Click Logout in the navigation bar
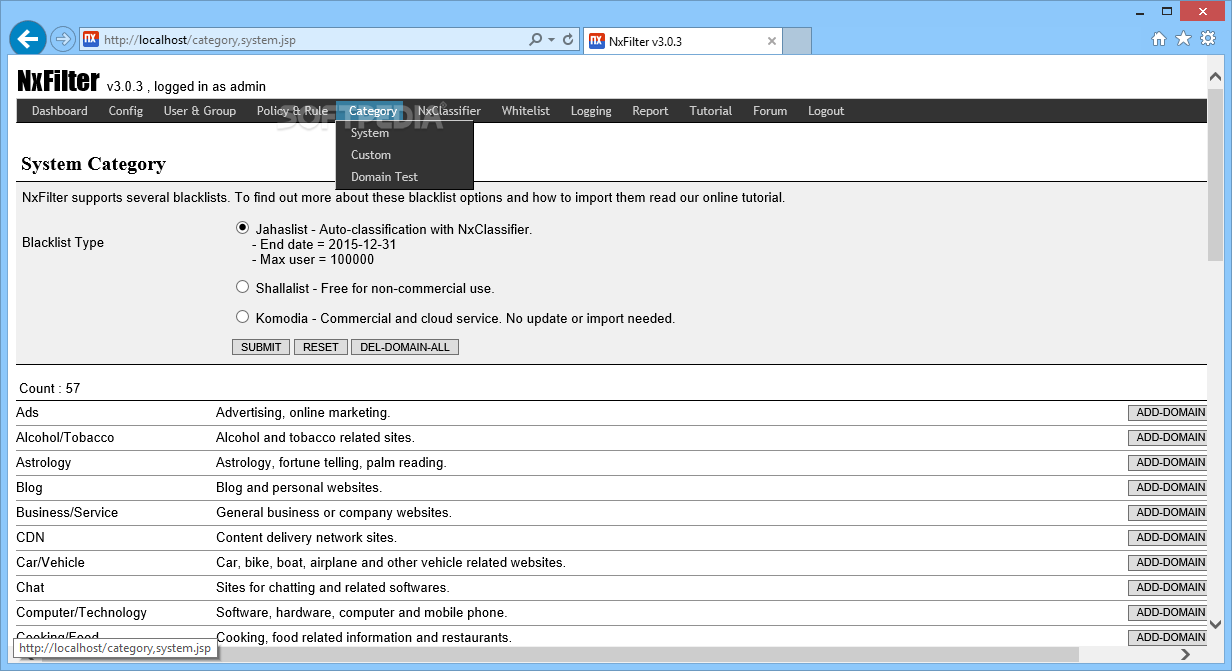The height and width of the screenshot is (671, 1232). 826,111
